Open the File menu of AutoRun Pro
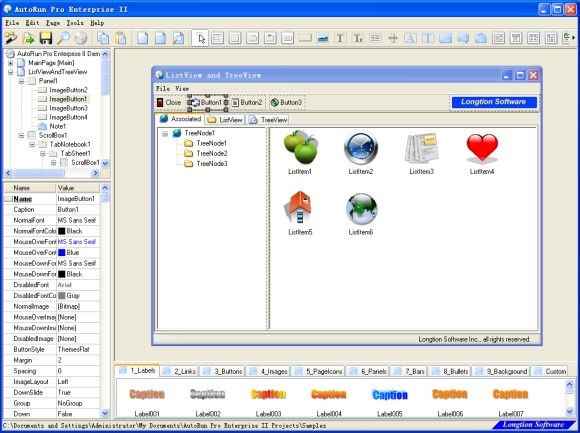This screenshot has width=580, height=433. [x=12, y=23]
